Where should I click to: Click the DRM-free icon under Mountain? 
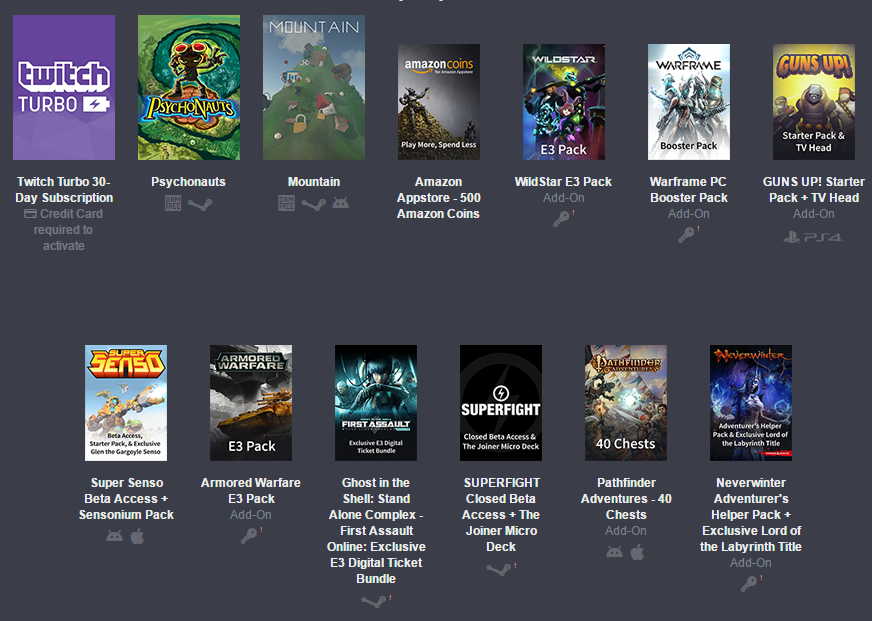click(x=286, y=203)
